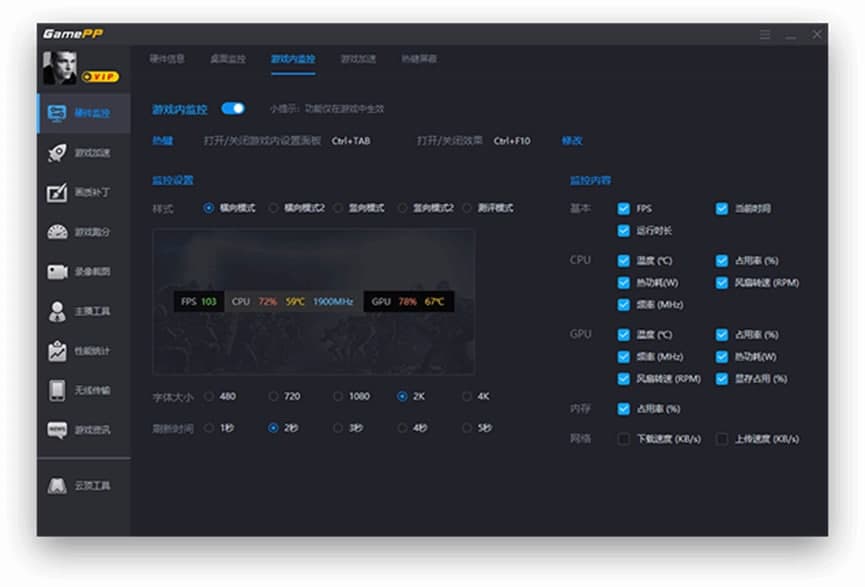Image resolution: width=865 pixels, height=587 pixels.
Task: Open the fifth top tab (热键屏蔽)
Action: (419, 58)
